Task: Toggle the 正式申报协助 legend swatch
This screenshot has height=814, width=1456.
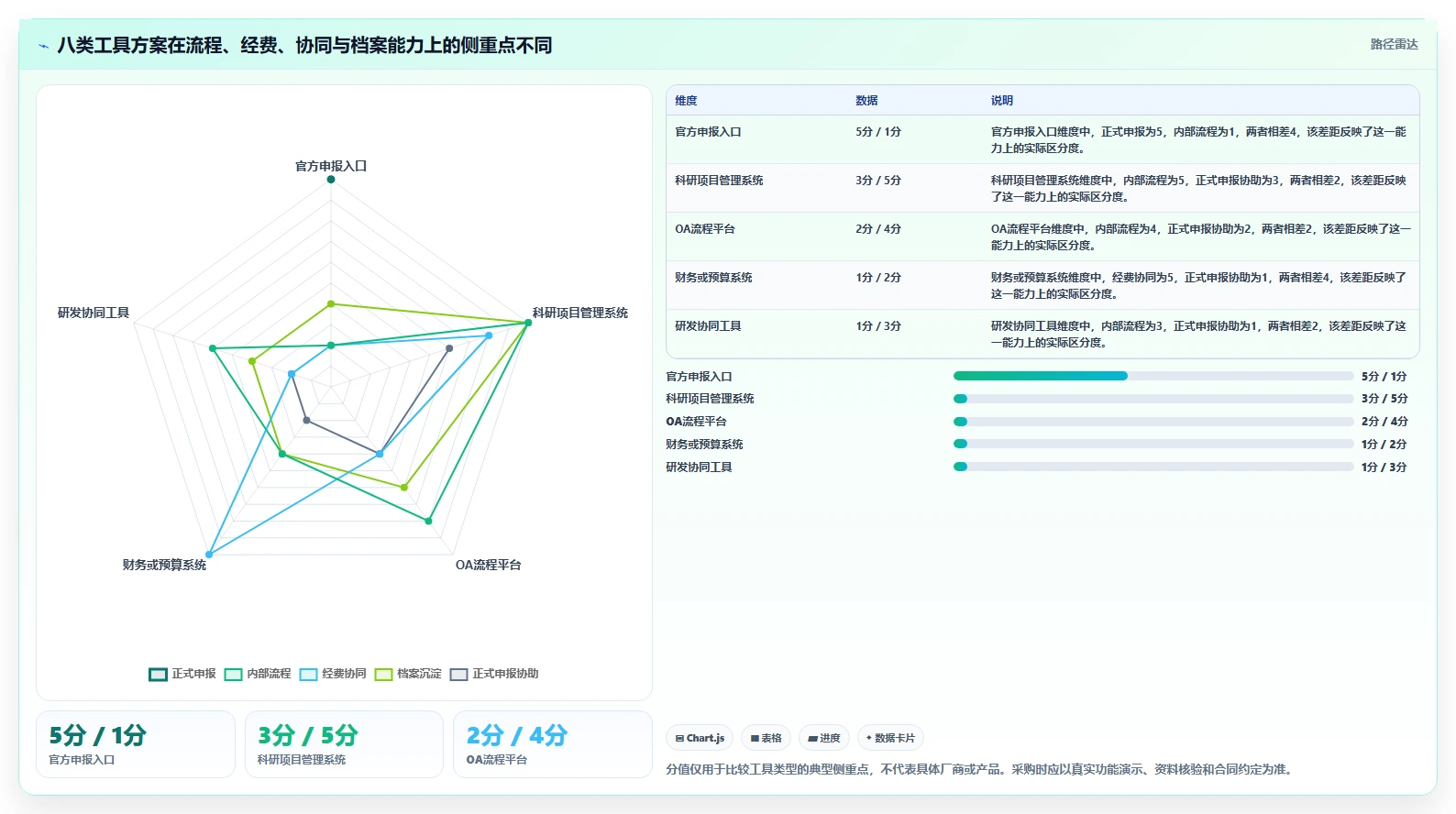Action: 458,674
